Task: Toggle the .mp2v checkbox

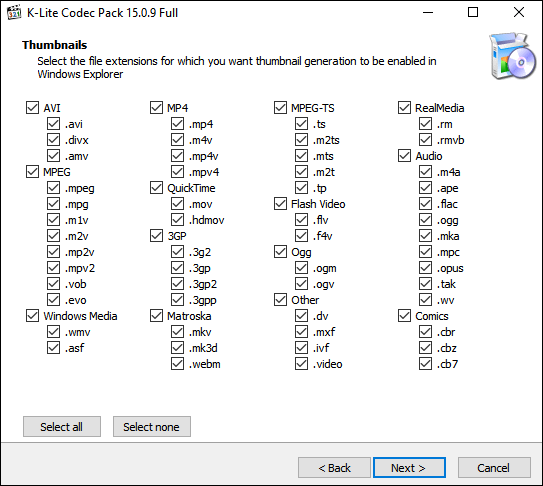Action: pos(53,251)
